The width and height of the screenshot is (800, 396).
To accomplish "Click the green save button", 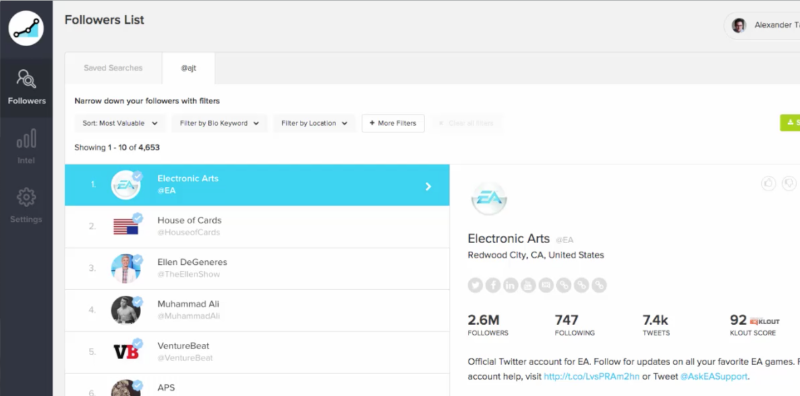I will tap(790, 122).
